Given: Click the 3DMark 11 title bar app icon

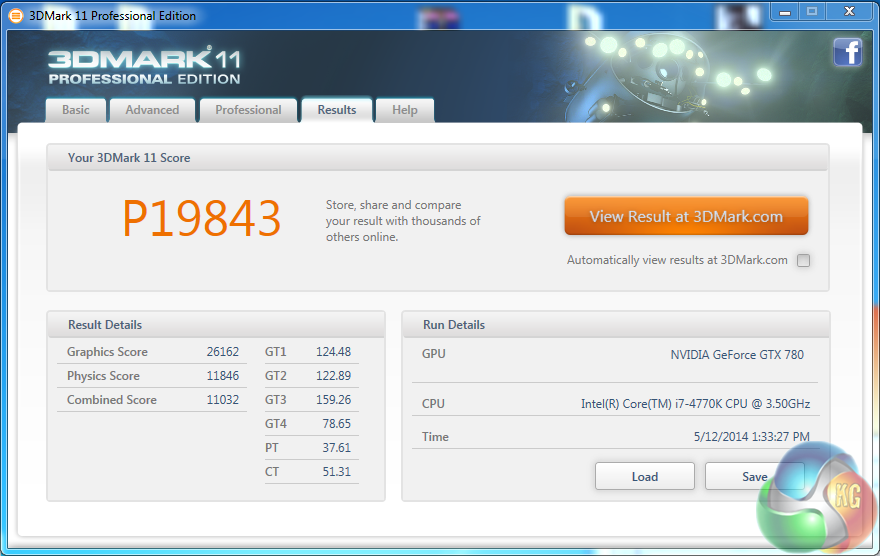Looking at the screenshot, I should tap(15, 15).
